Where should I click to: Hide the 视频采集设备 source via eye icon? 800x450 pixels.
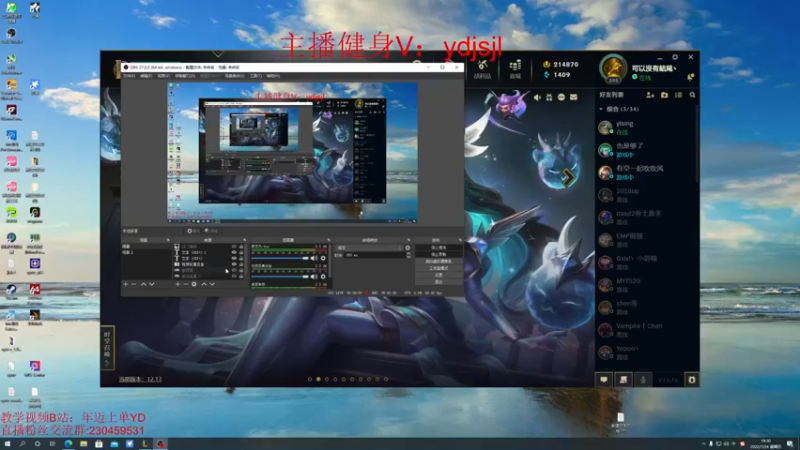click(x=234, y=264)
